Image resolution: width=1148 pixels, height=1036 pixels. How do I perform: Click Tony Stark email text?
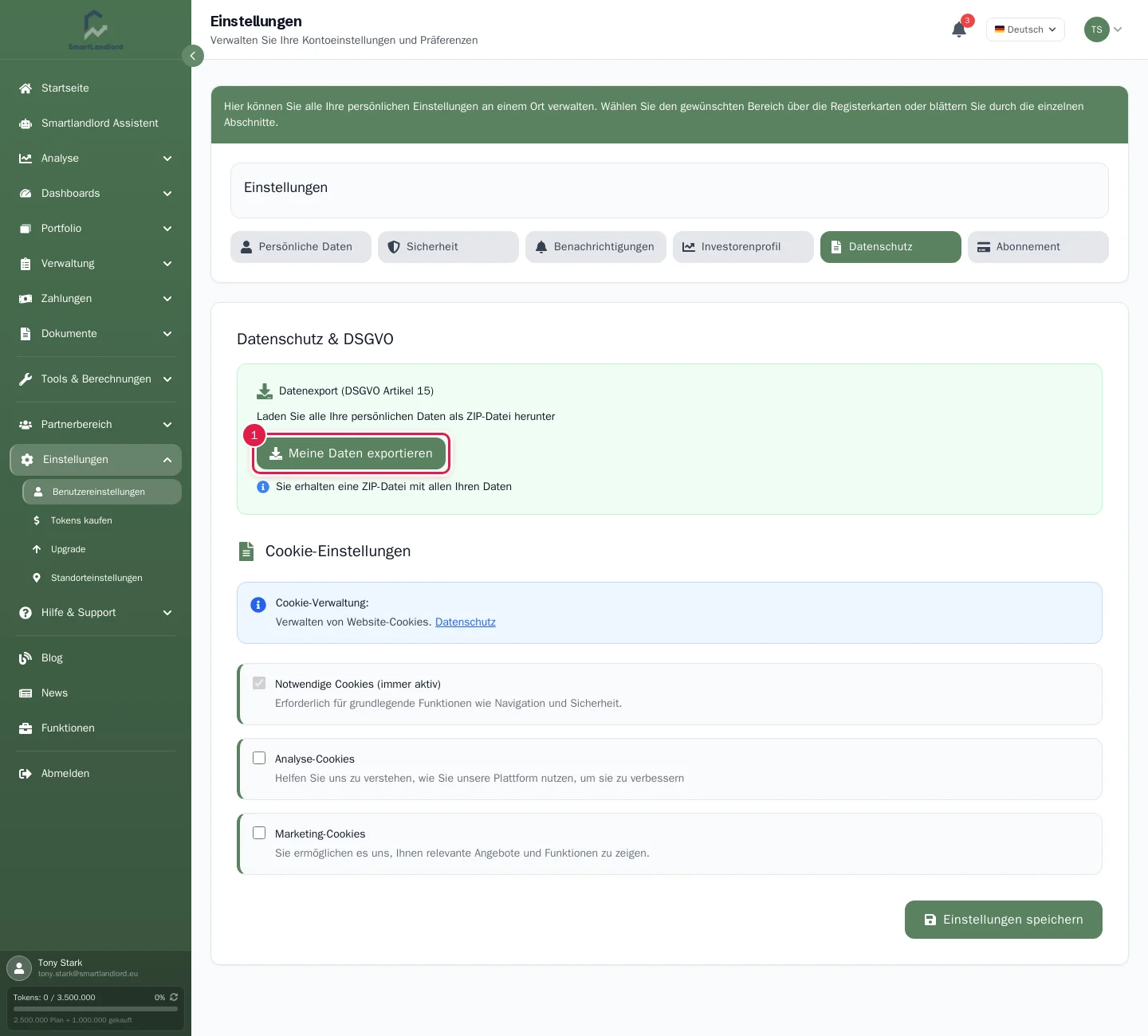click(88, 974)
